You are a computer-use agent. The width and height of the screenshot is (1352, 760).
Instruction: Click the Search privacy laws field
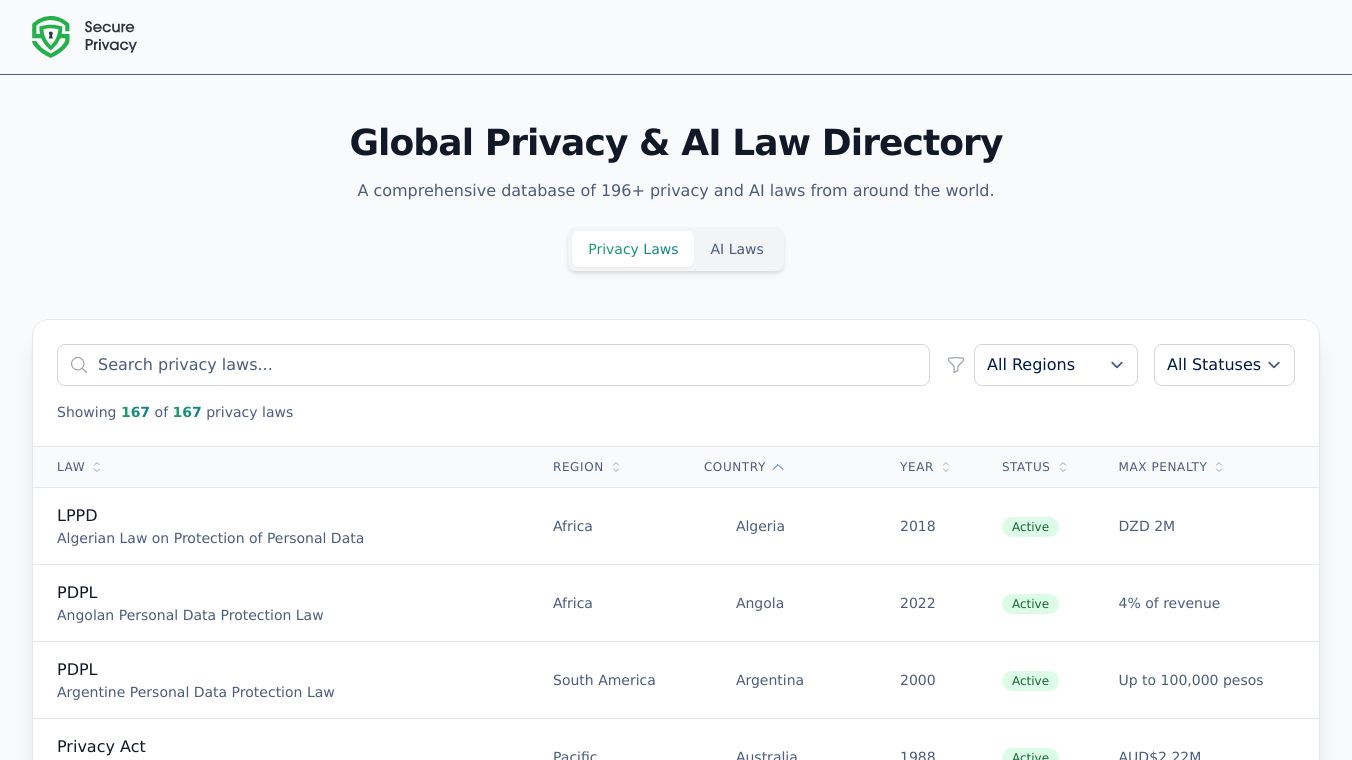click(500, 365)
